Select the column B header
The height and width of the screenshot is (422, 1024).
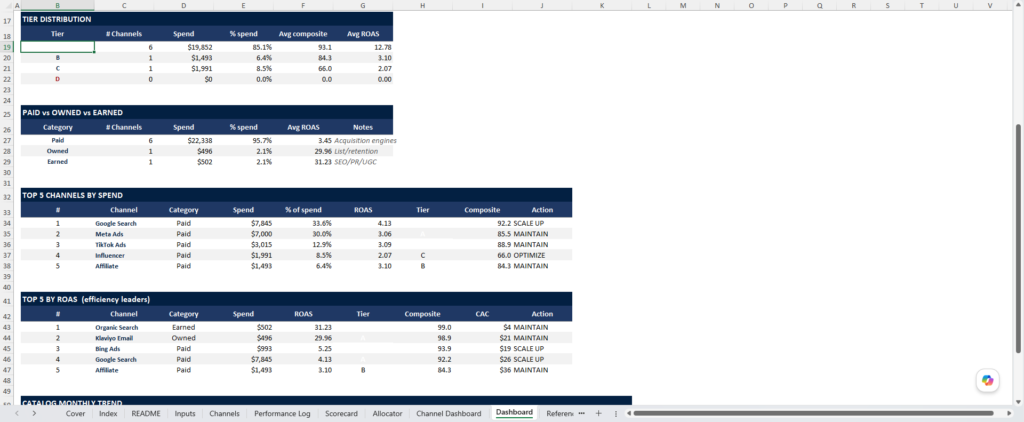pyautogui.click(x=57, y=5)
